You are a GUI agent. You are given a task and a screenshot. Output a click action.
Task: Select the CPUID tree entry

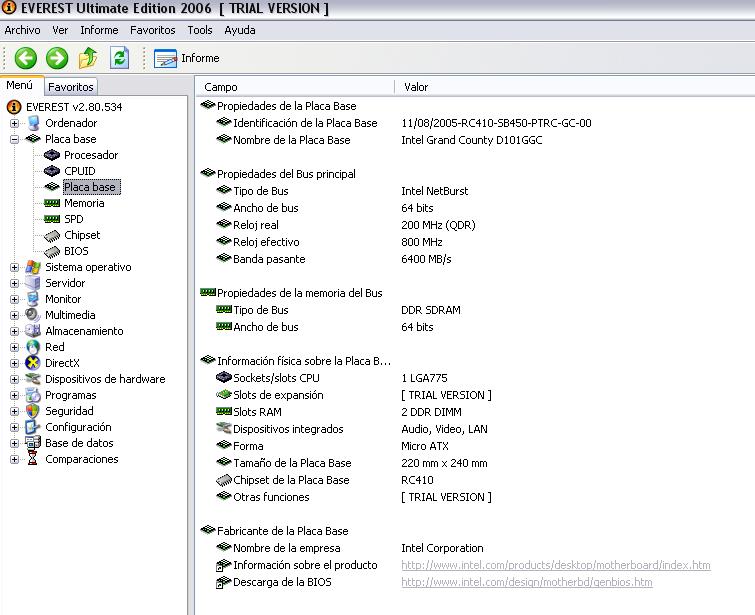79,171
